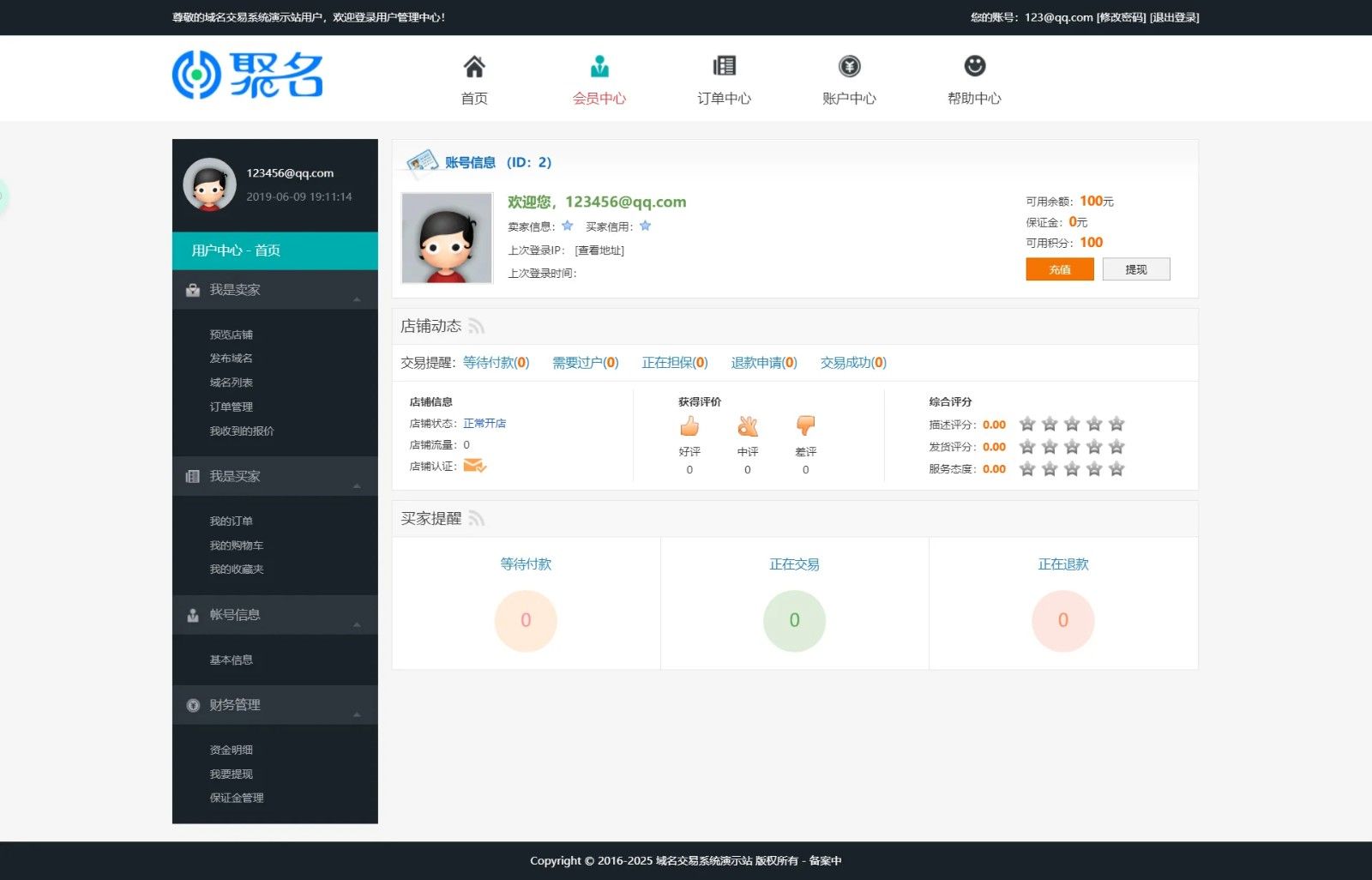Select 发布域名 in the sidebar
This screenshot has width=1372, height=880.
tap(232, 359)
